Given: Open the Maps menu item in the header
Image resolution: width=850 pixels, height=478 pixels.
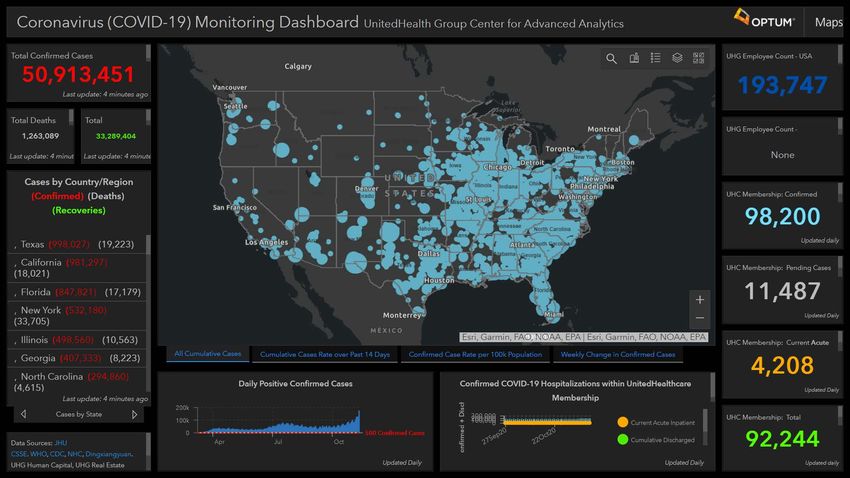Looking at the screenshot, I should [828, 22].
